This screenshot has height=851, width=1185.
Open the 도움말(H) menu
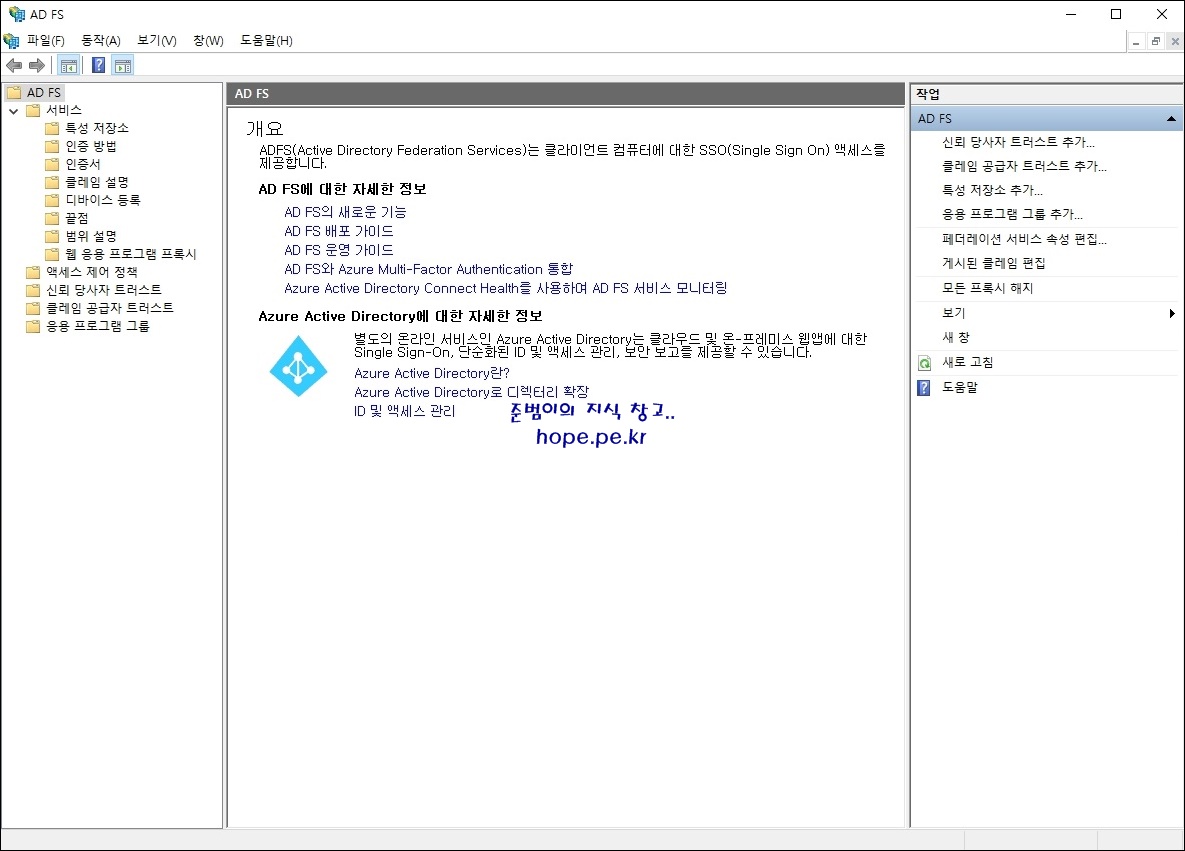[x=266, y=41]
